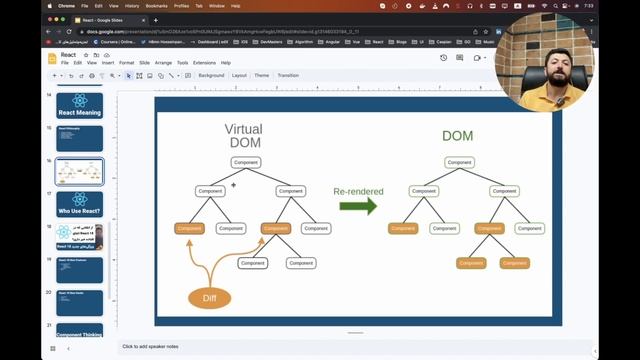Open the Format menu
This screenshot has width=640, height=360.
127,63
